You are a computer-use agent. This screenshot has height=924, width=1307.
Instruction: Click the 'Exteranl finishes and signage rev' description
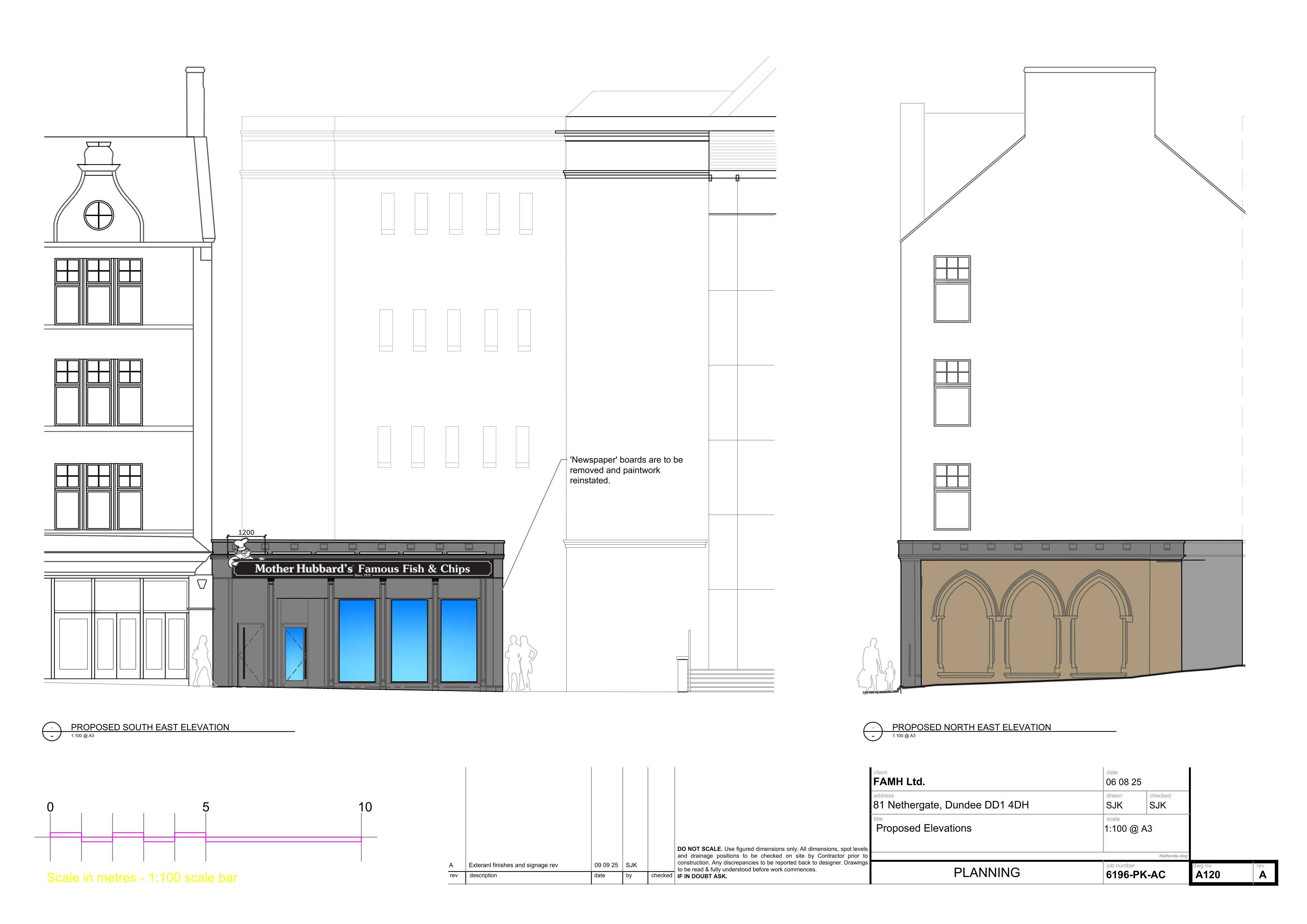tap(513, 865)
